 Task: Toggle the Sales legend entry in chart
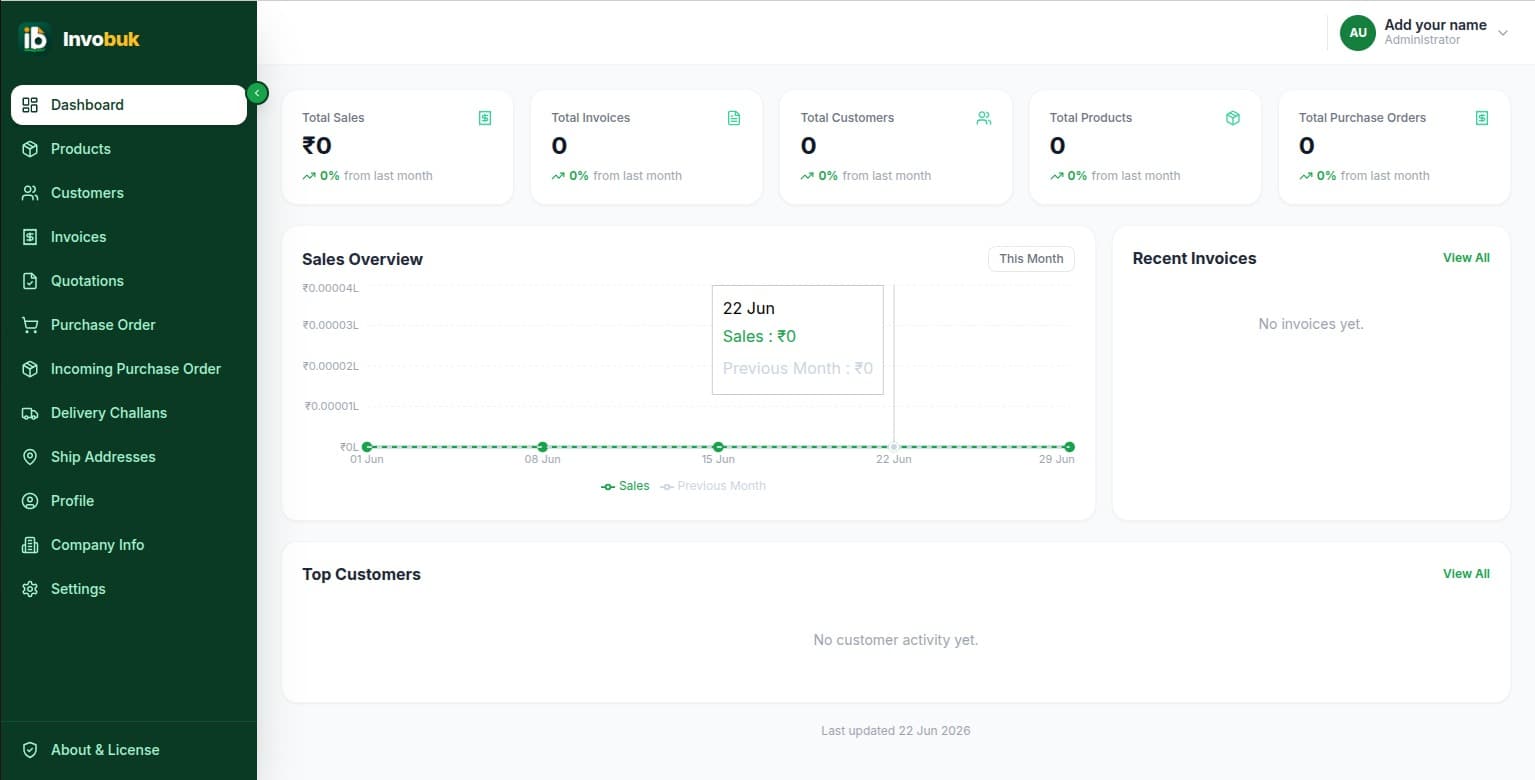click(x=625, y=486)
